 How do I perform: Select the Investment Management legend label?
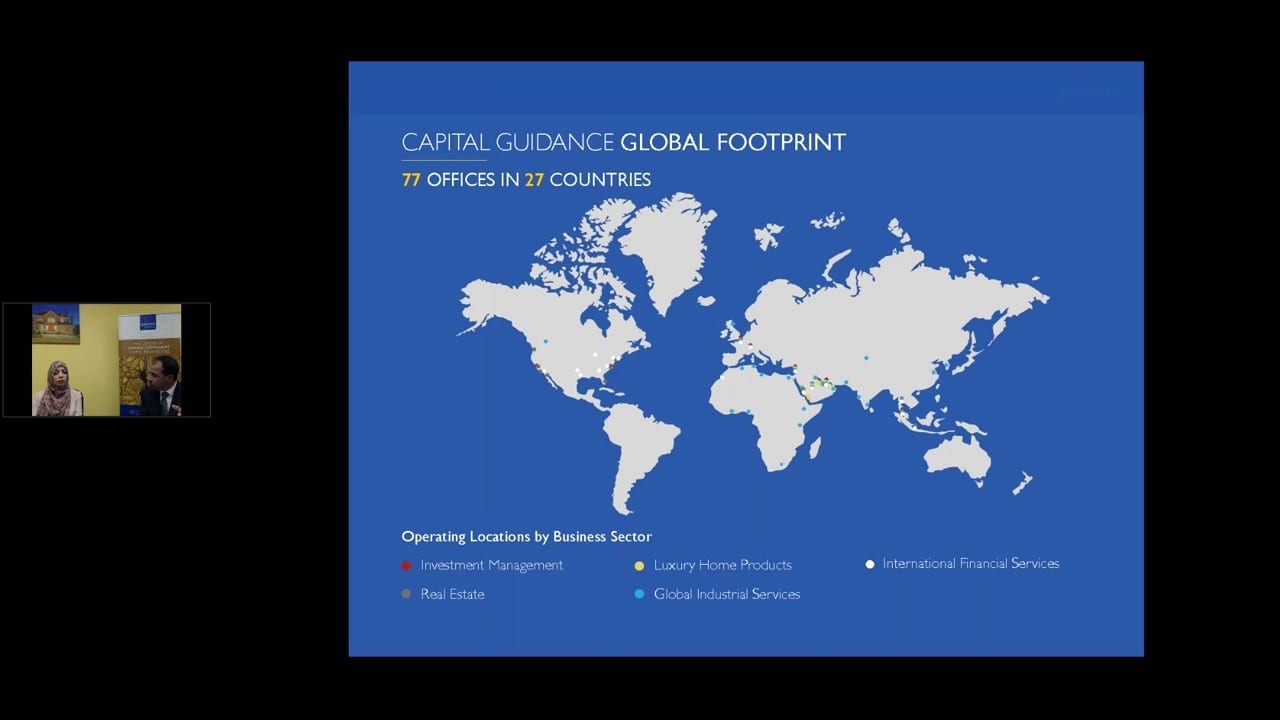491,565
